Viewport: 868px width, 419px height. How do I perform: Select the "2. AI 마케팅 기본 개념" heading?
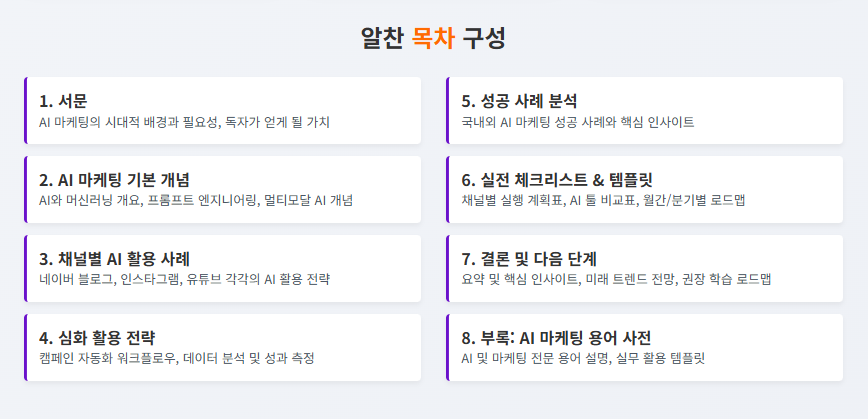click(114, 180)
